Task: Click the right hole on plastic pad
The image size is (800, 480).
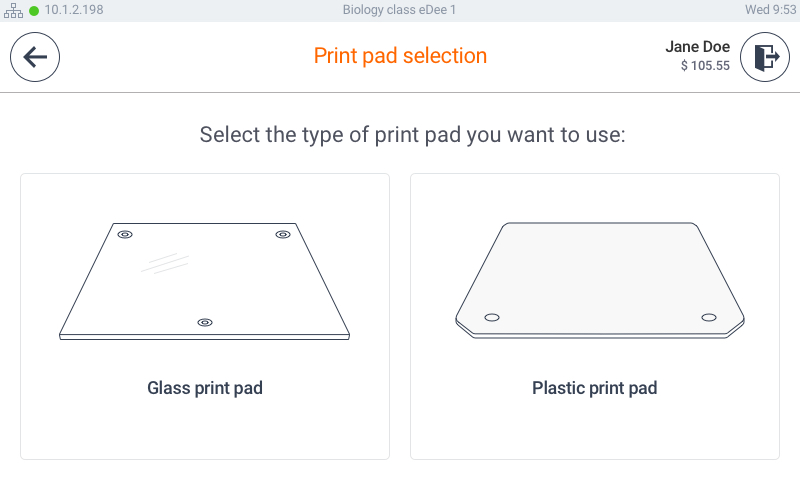Action: (709, 317)
